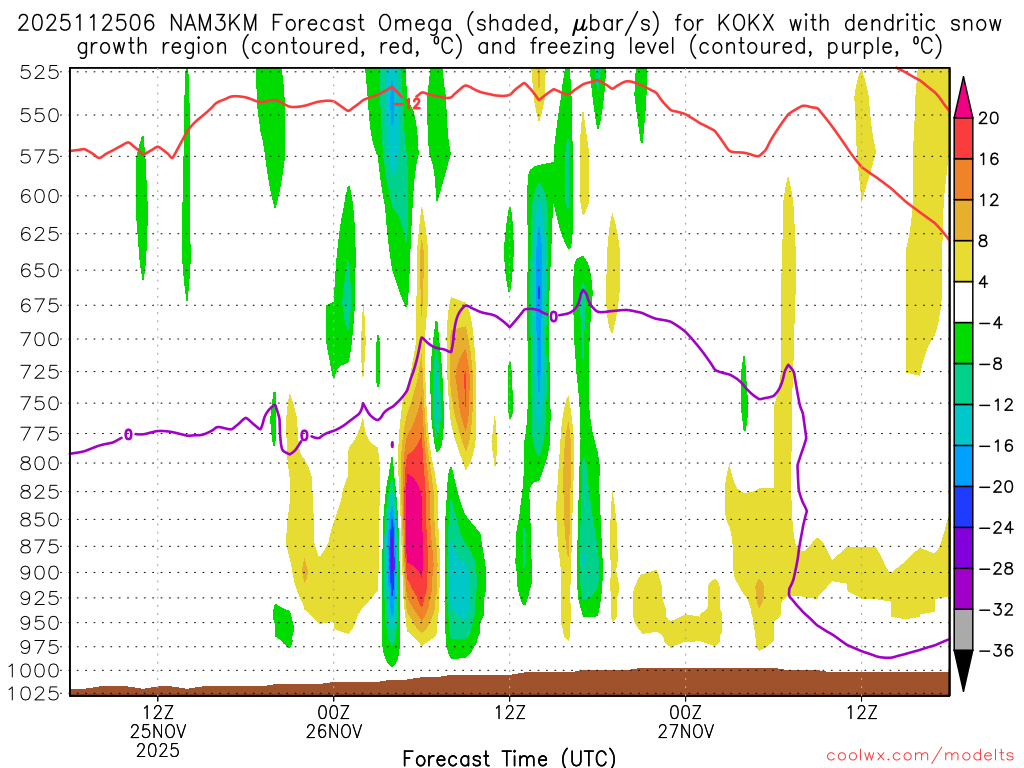Click the colorbar value 20
1024x768 pixels.
point(989,118)
